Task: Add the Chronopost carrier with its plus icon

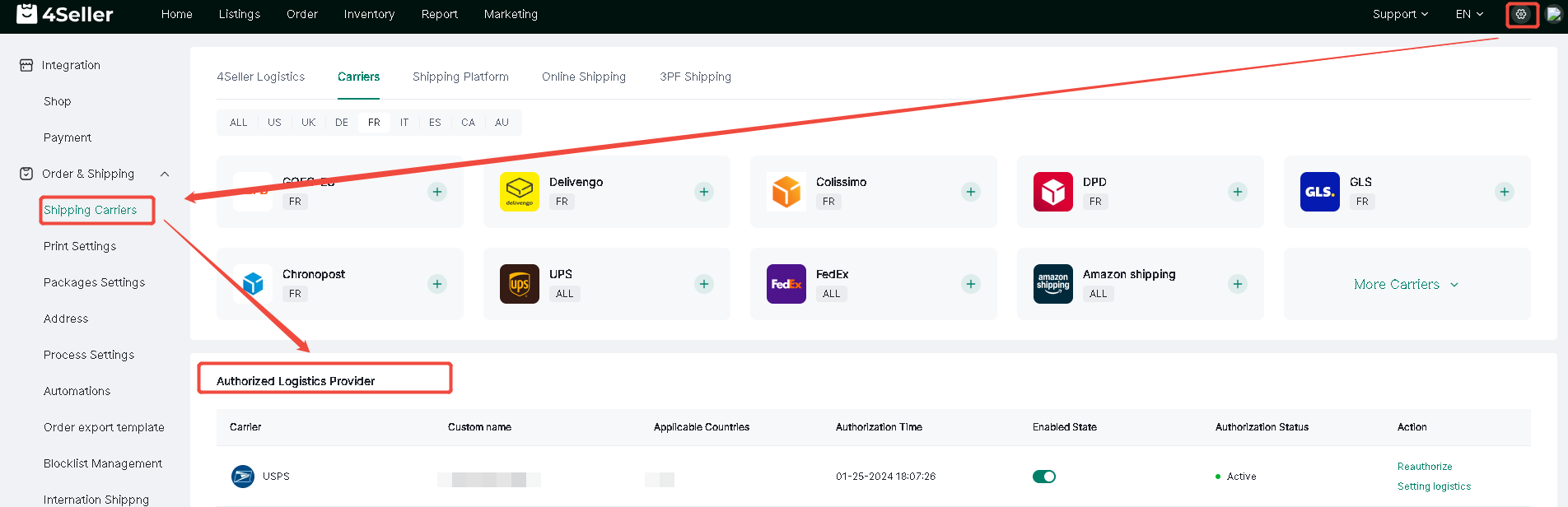Action: pyautogui.click(x=437, y=284)
